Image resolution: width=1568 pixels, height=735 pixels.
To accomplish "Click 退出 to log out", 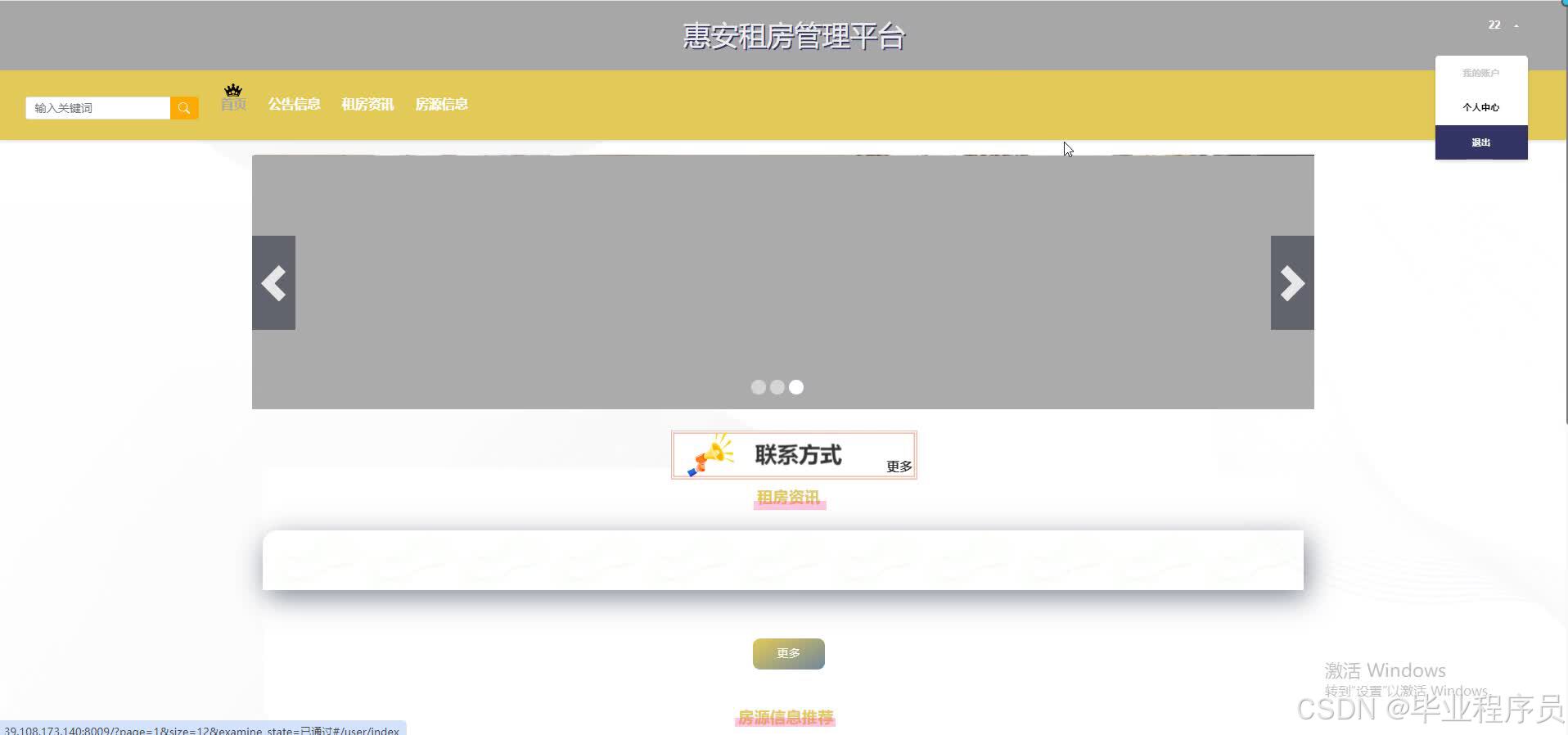I will click(x=1481, y=142).
